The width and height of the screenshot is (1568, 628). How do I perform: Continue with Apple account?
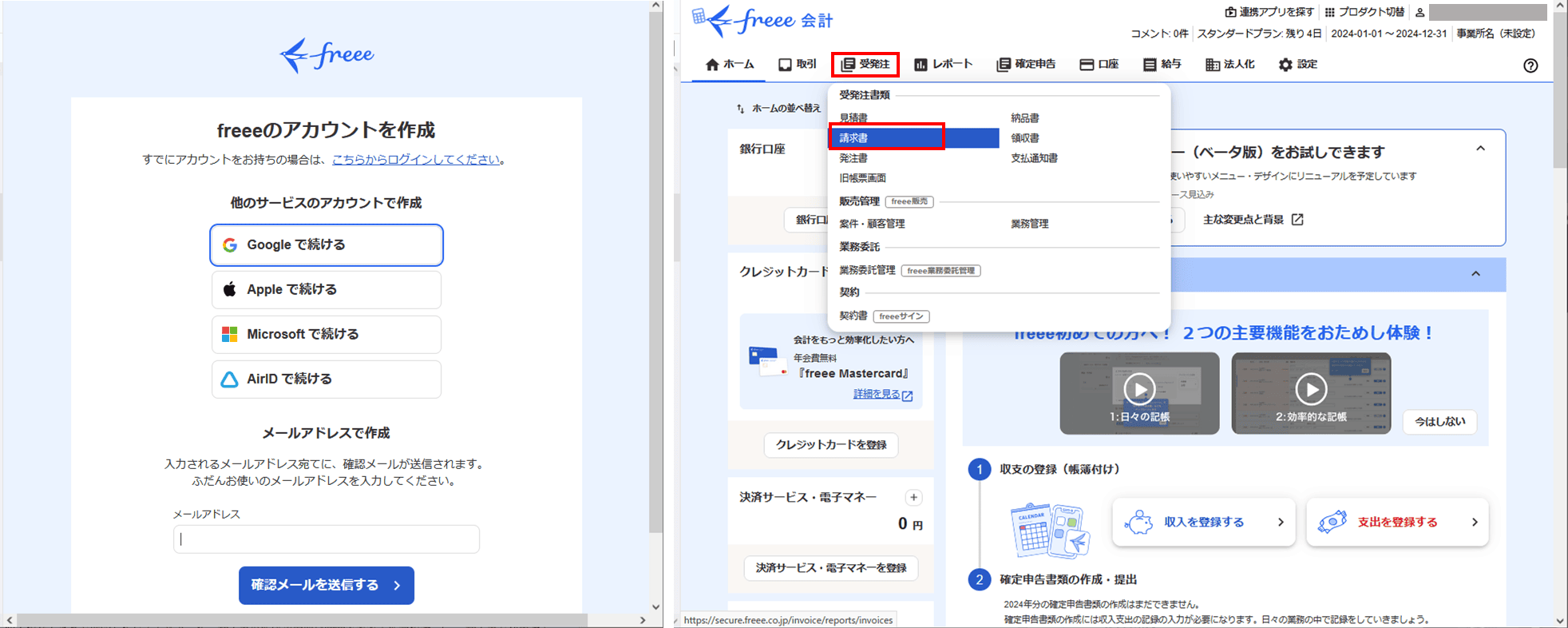pyautogui.click(x=327, y=289)
